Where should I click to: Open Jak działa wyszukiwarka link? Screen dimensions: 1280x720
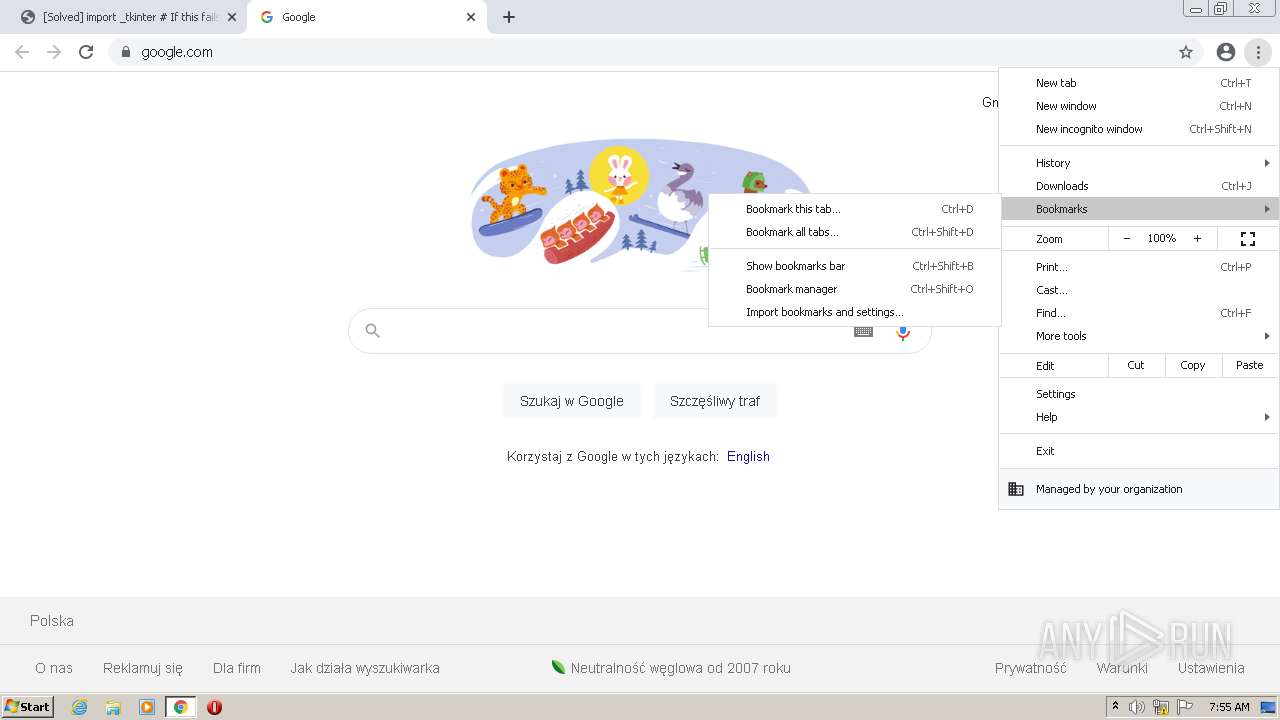click(365, 668)
